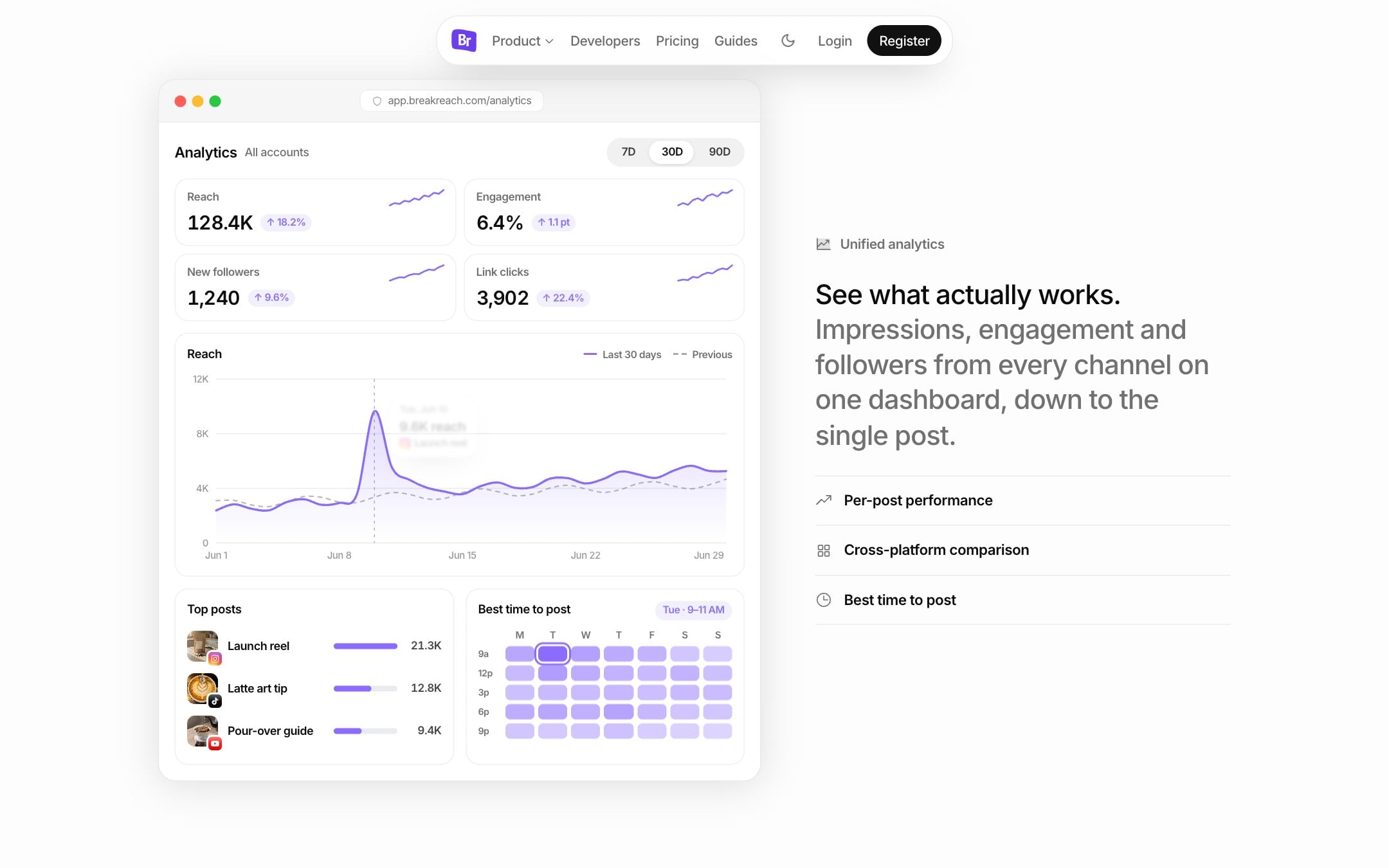
Task: Click the Launch reel progress bar
Action: (365, 646)
